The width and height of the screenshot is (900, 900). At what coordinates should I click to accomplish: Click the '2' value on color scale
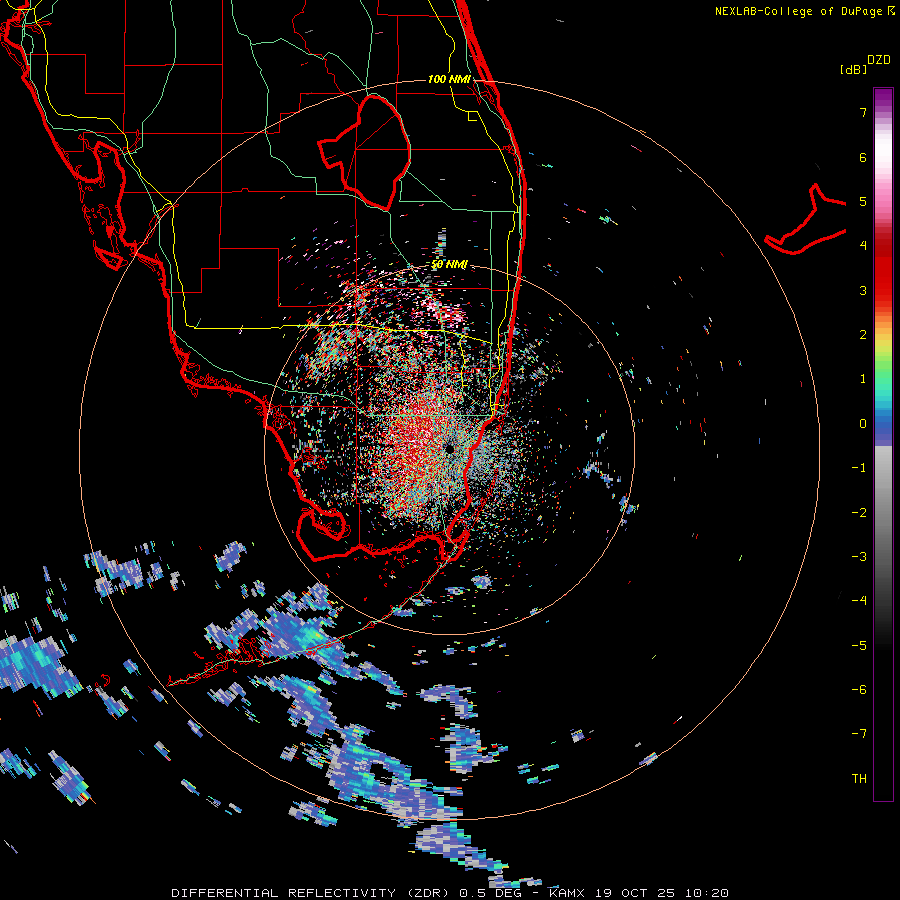pyautogui.click(x=863, y=335)
